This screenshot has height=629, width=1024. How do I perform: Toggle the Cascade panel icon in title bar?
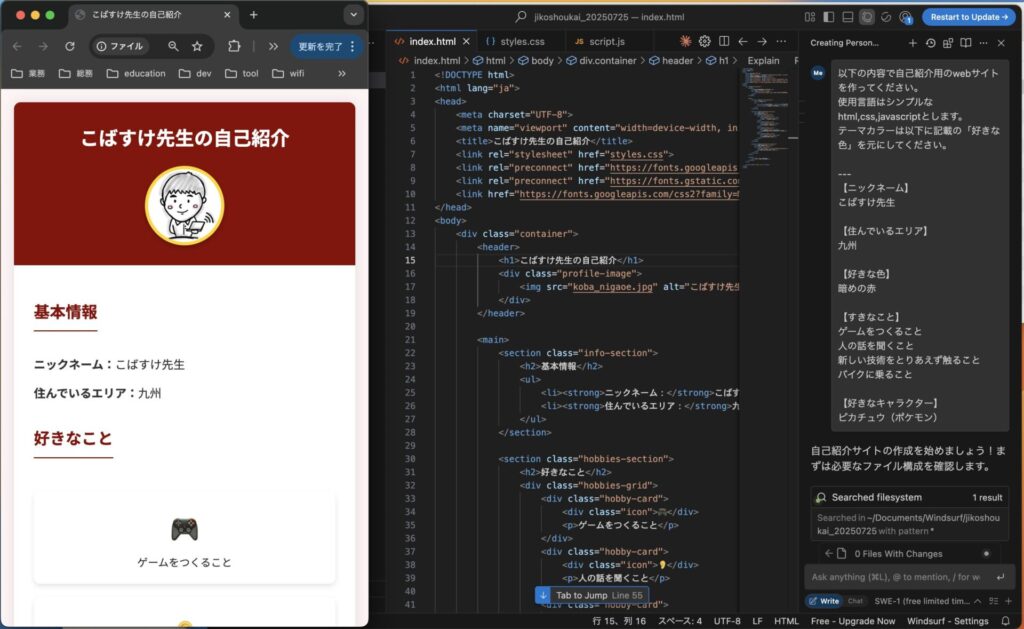(867, 17)
